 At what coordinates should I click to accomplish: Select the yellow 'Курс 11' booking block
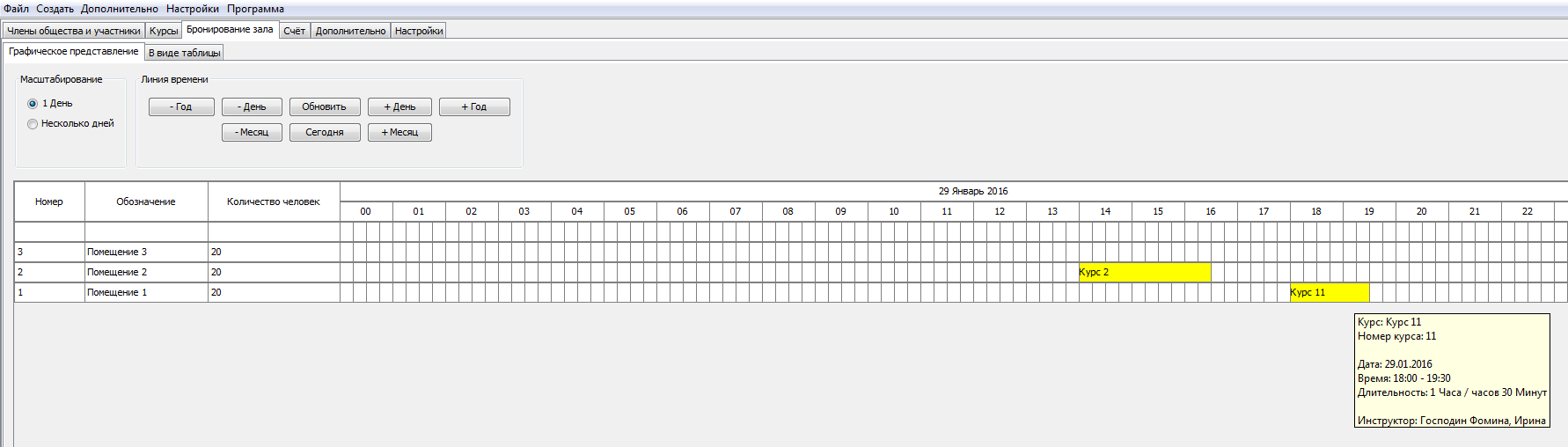pyautogui.click(x=1330, y=293)
